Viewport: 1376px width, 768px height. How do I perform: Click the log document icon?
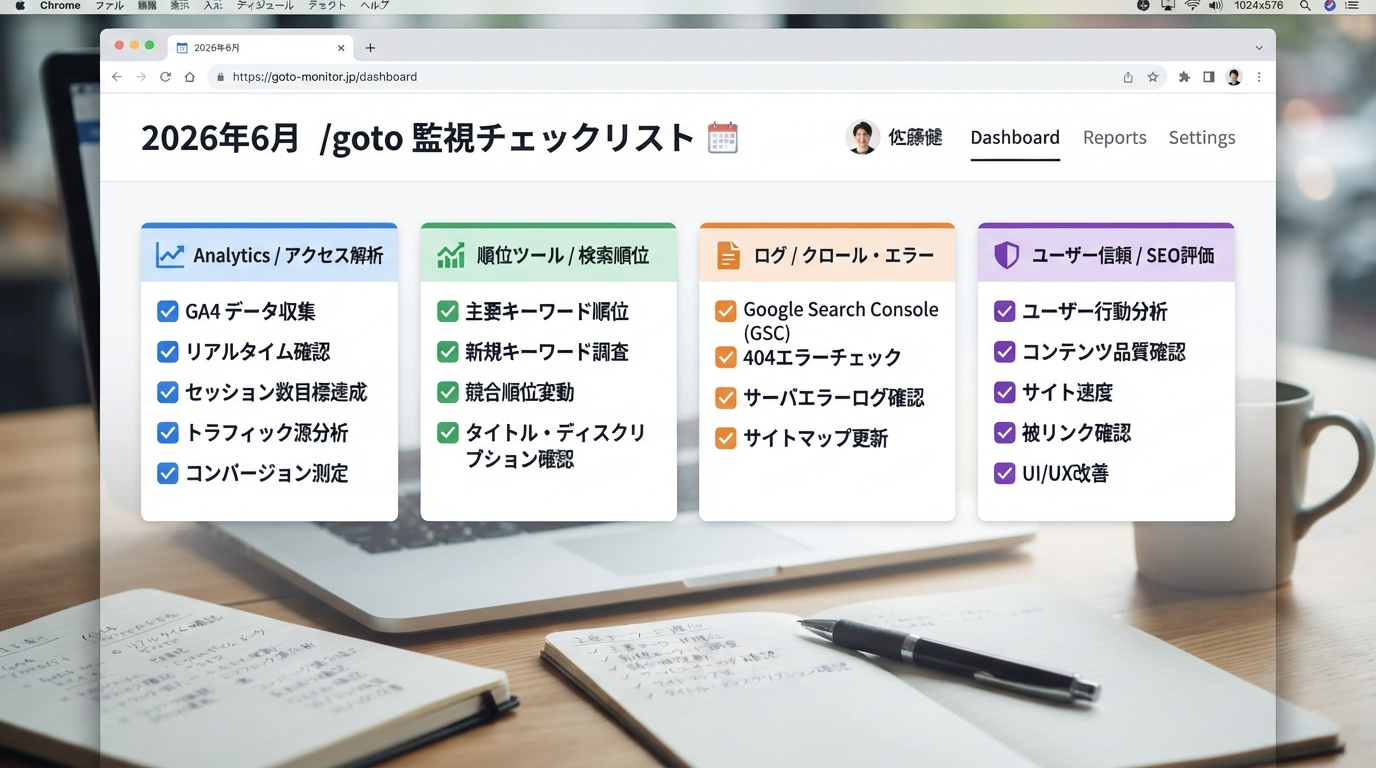point(728,255)
